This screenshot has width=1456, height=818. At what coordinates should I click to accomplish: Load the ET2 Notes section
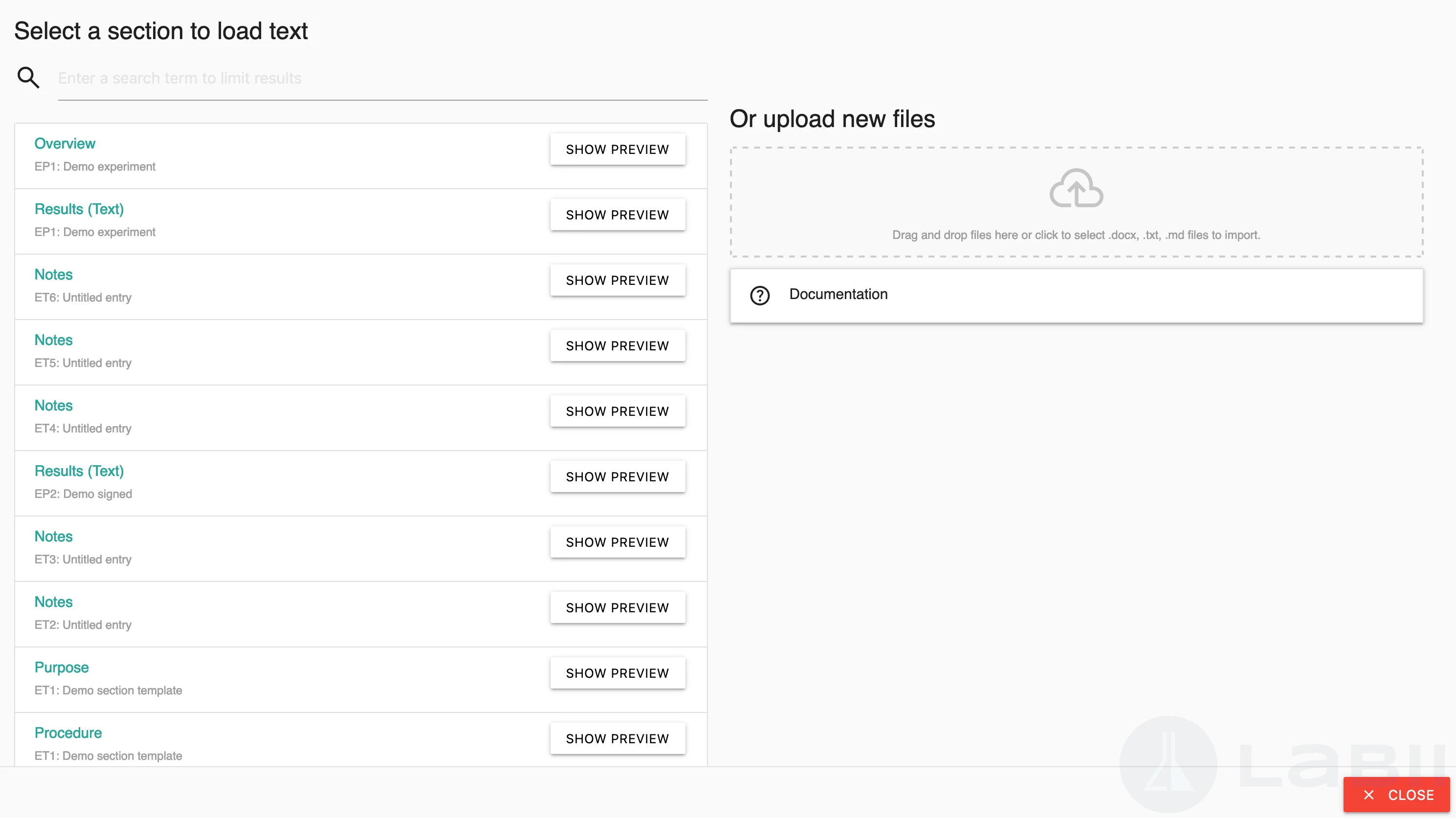[53, 602]
